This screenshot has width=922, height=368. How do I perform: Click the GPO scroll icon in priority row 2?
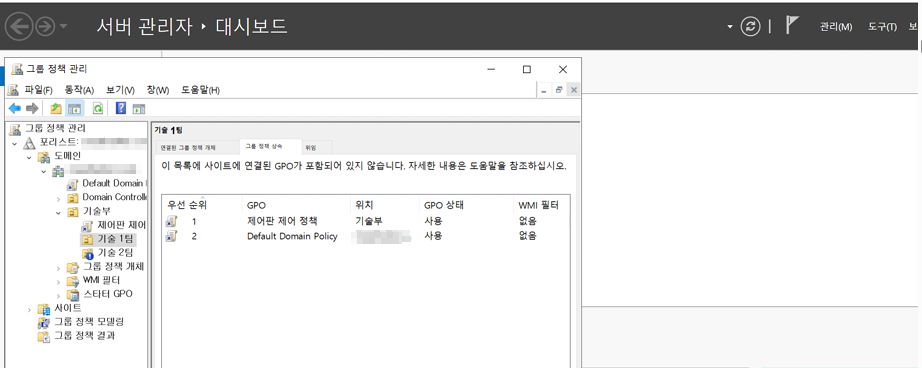(x=172, y=236)
